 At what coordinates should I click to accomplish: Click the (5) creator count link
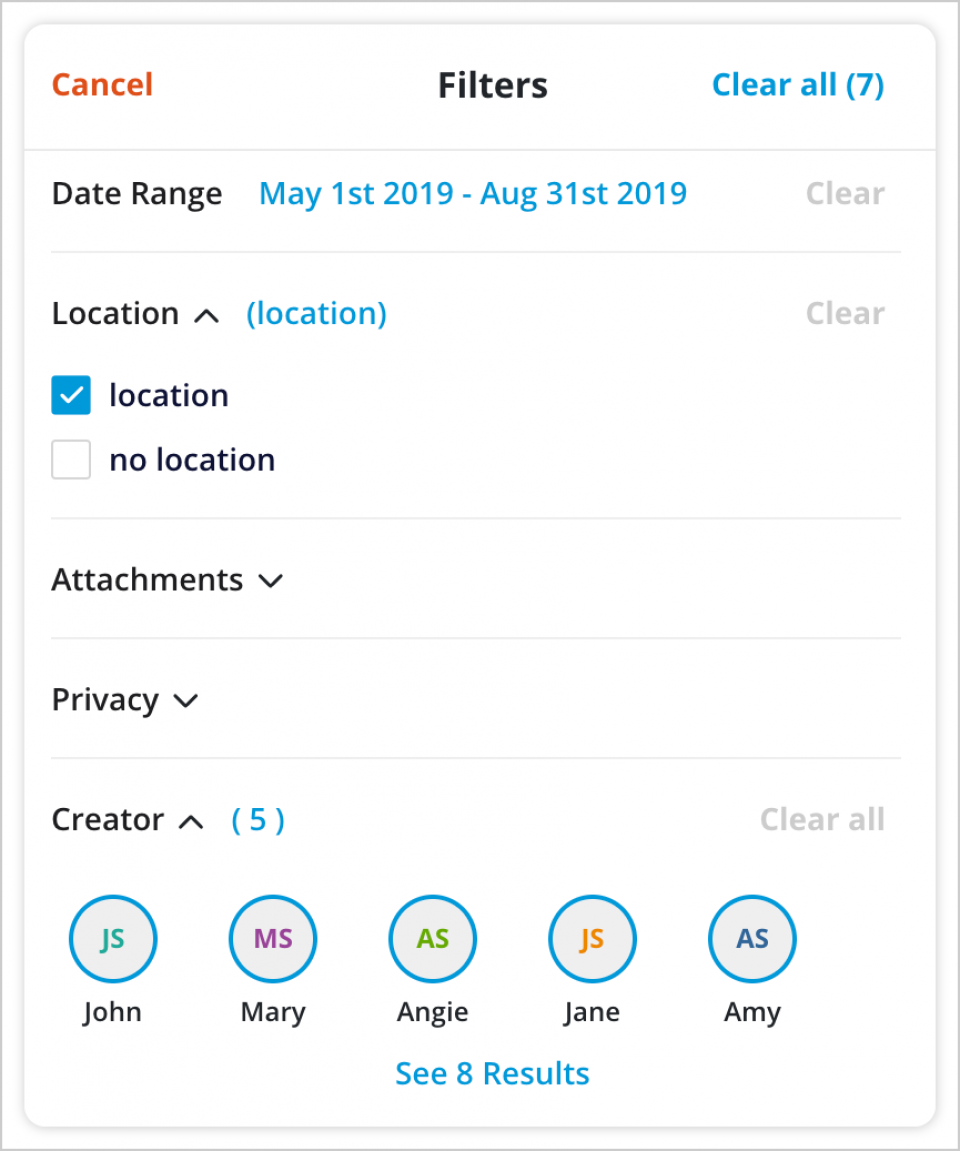[x=257, y=820]
